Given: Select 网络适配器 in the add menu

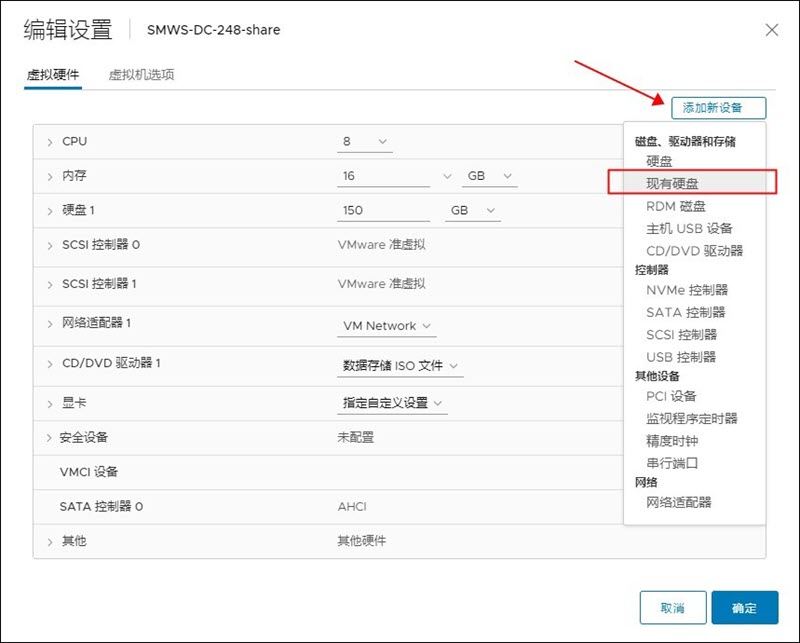Looking at the screenshot, I should tap(679, 502).
